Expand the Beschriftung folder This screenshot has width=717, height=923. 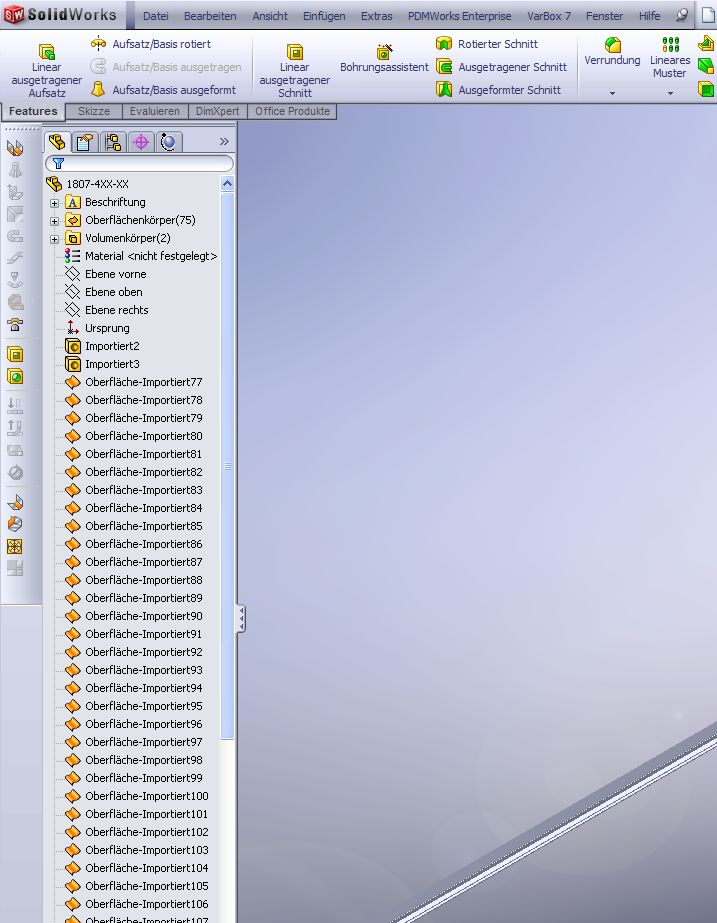pos(54,203)
